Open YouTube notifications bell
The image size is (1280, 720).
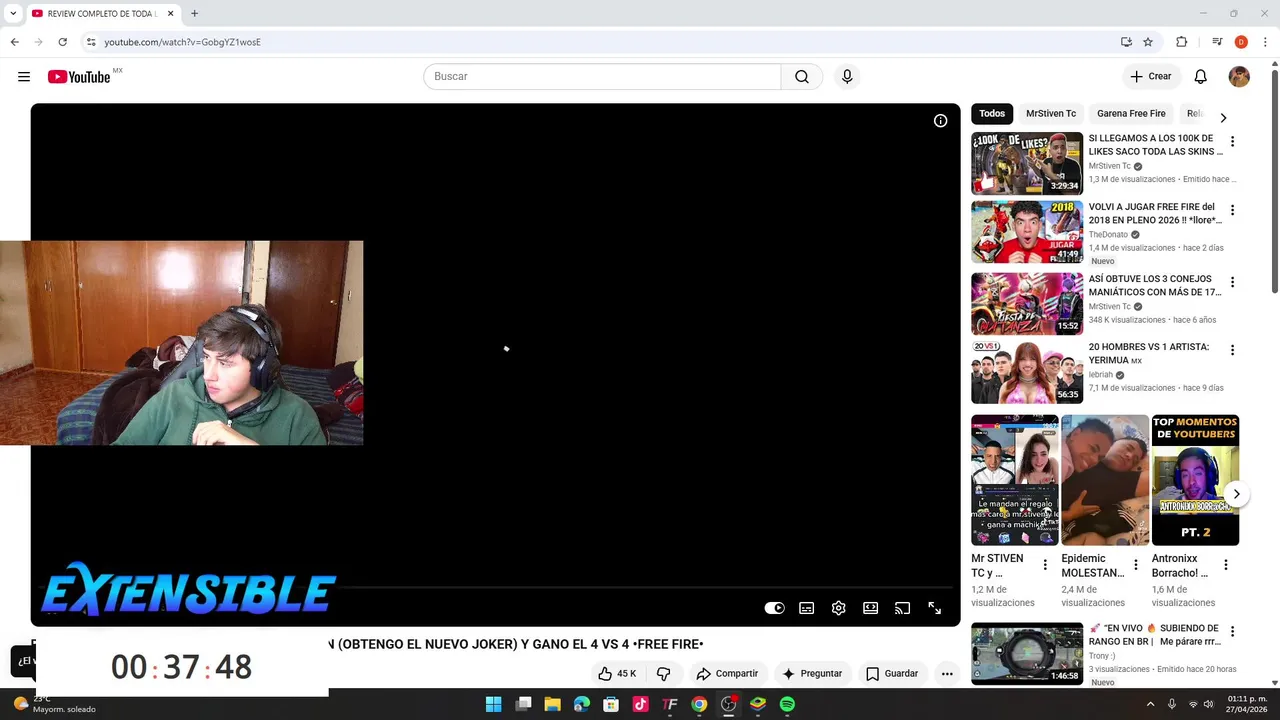coord(1201,77)
